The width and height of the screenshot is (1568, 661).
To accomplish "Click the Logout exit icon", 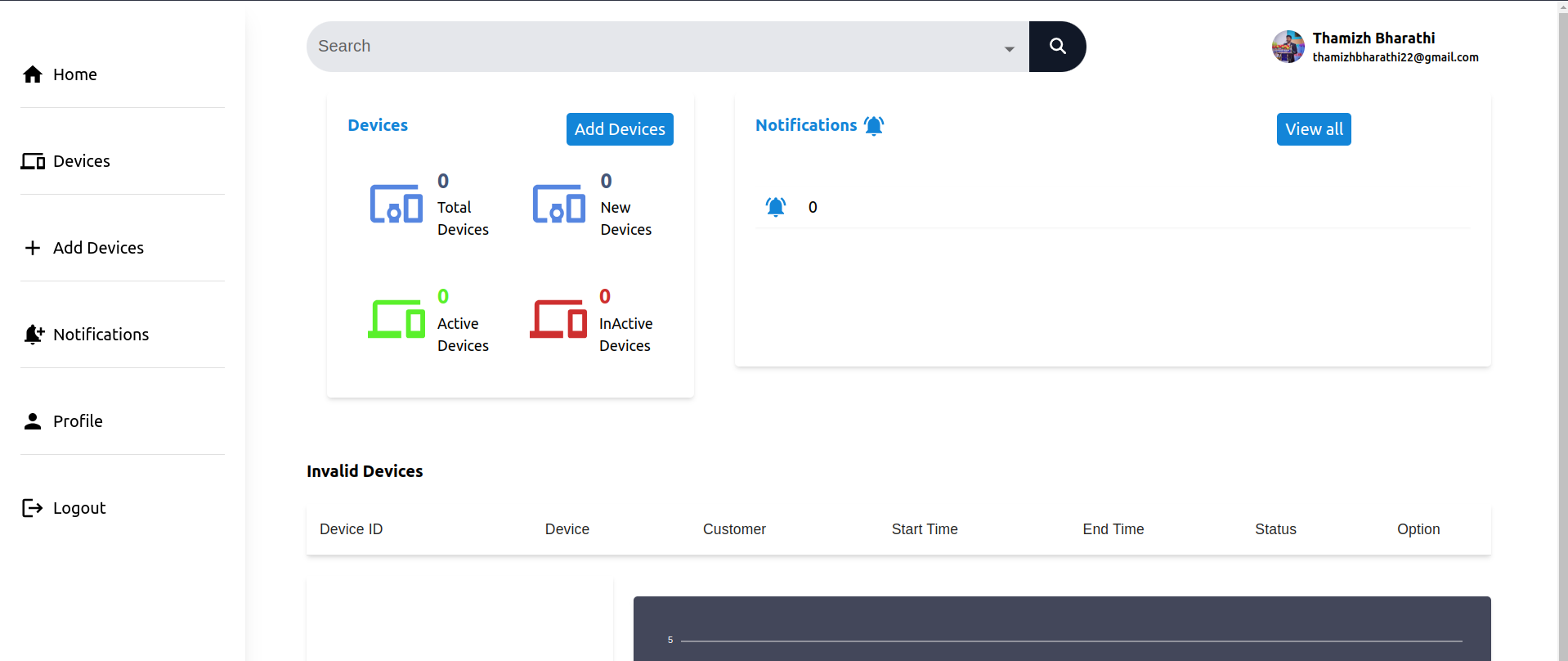I will [x=33, y=508].
